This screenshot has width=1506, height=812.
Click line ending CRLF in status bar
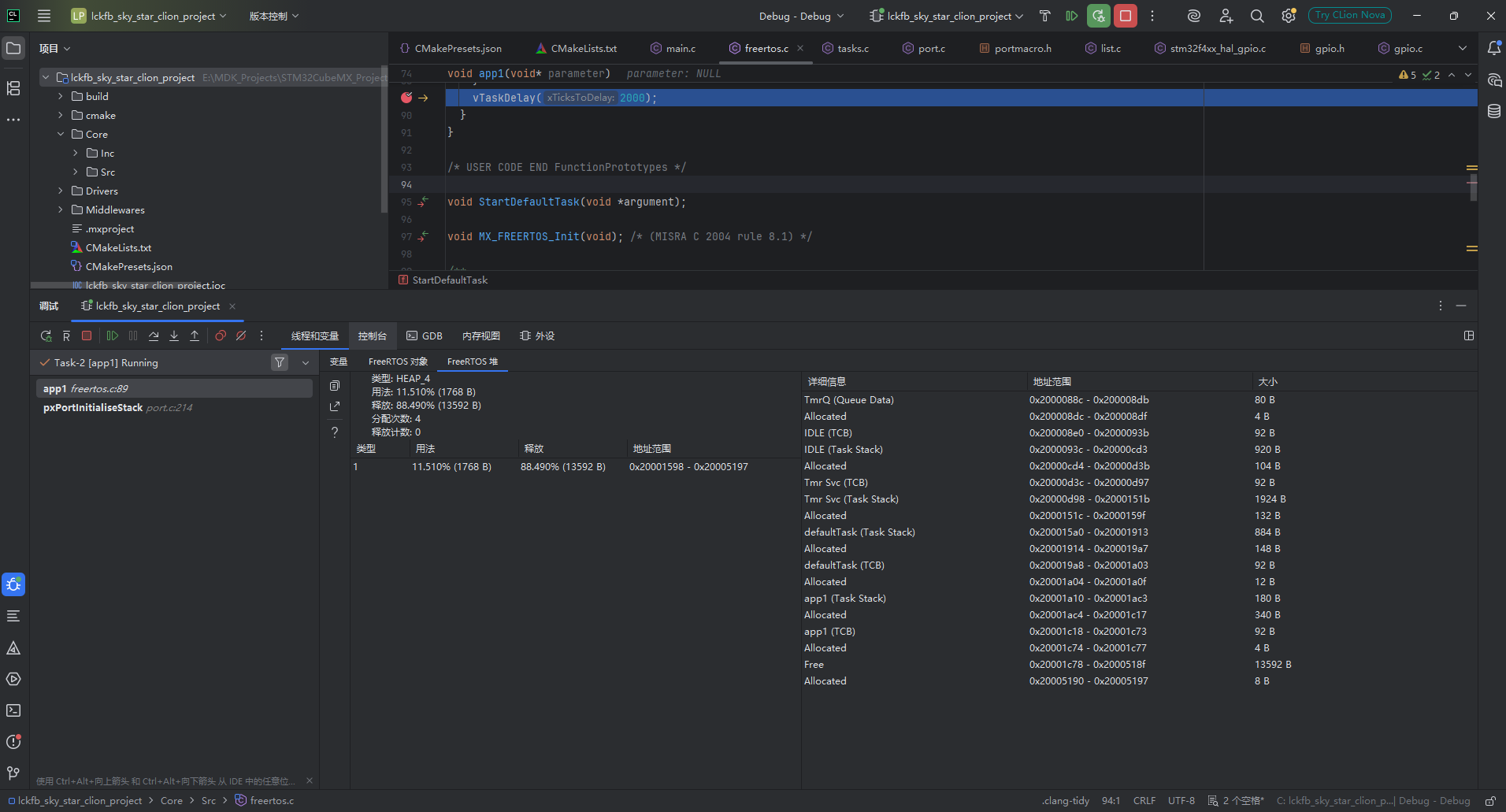(1144, 801)
